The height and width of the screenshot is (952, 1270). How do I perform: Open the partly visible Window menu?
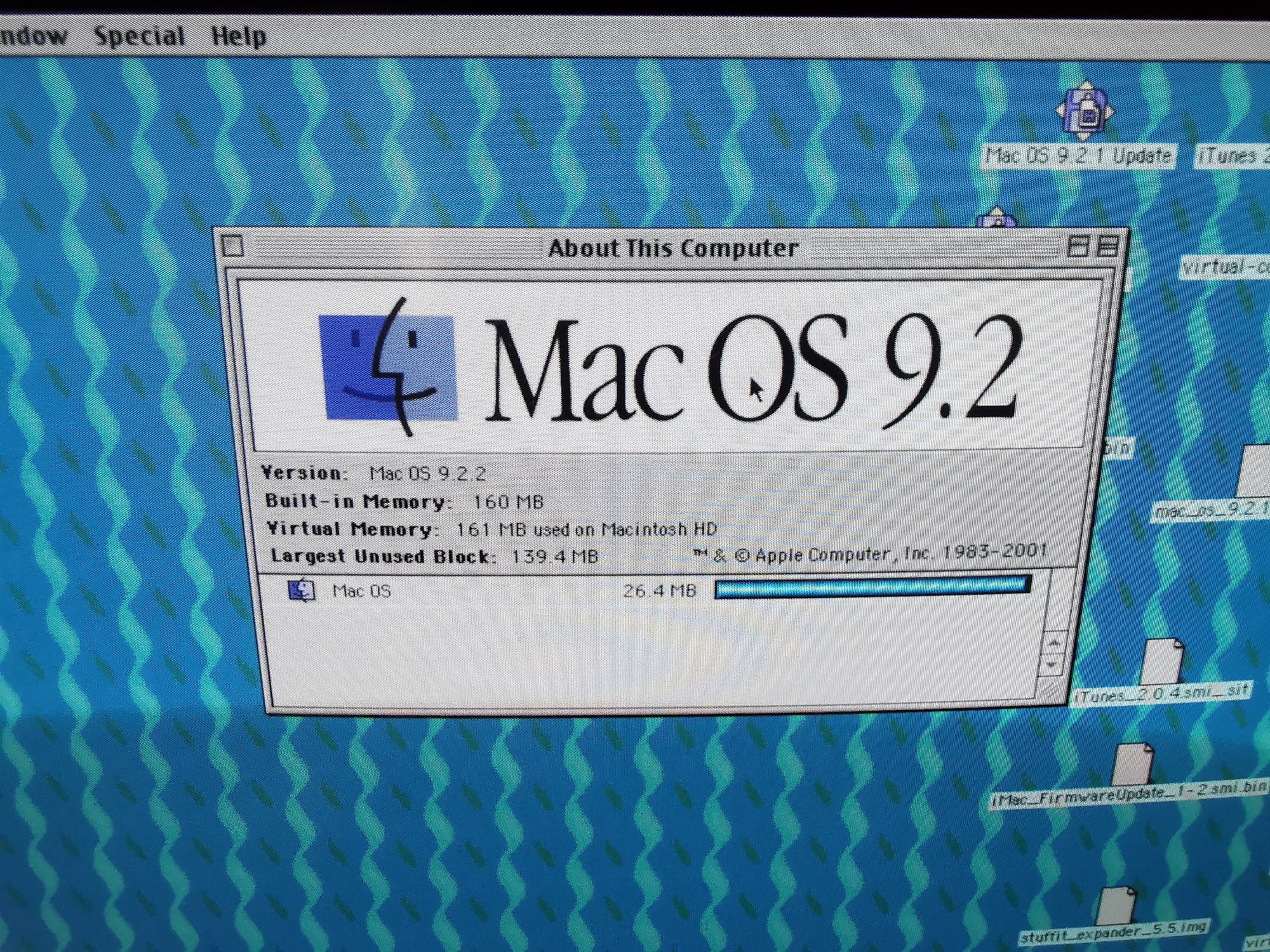click(33, 36)
